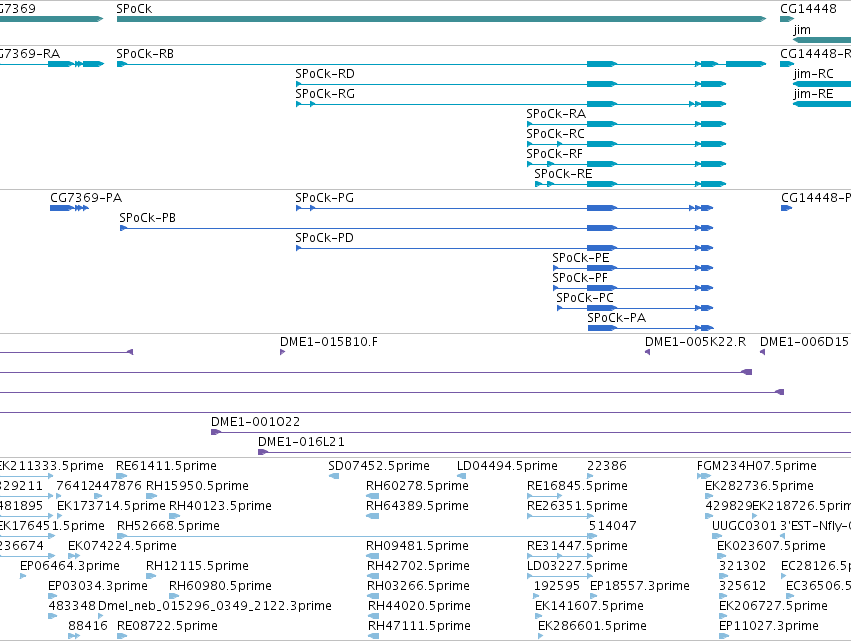This screenshot has height=641, width=851.
Task: Select the RH52668.5prime EST label
Action: [168, 526]
